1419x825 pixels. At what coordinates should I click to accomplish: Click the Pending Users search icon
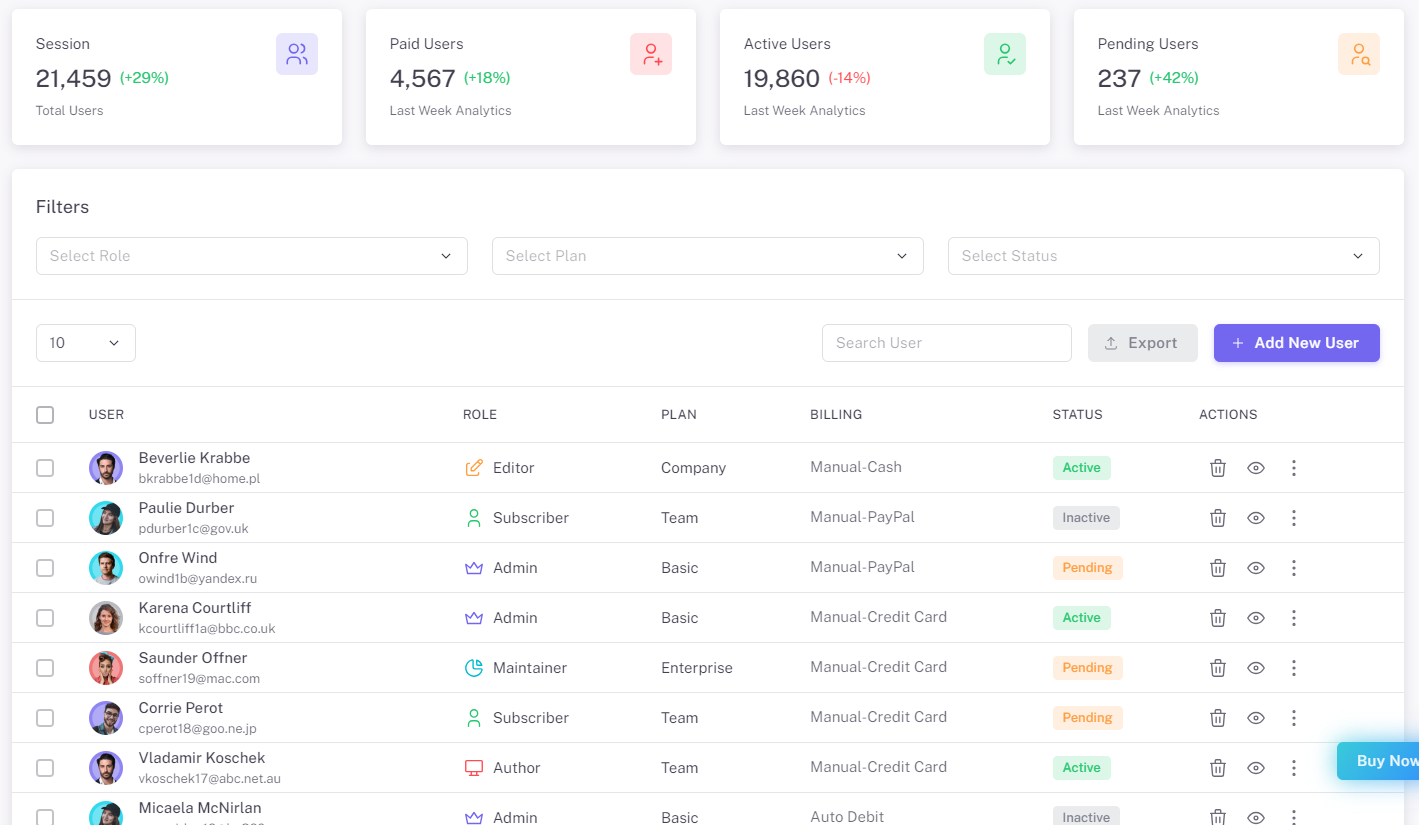[x=1359, y=54]
